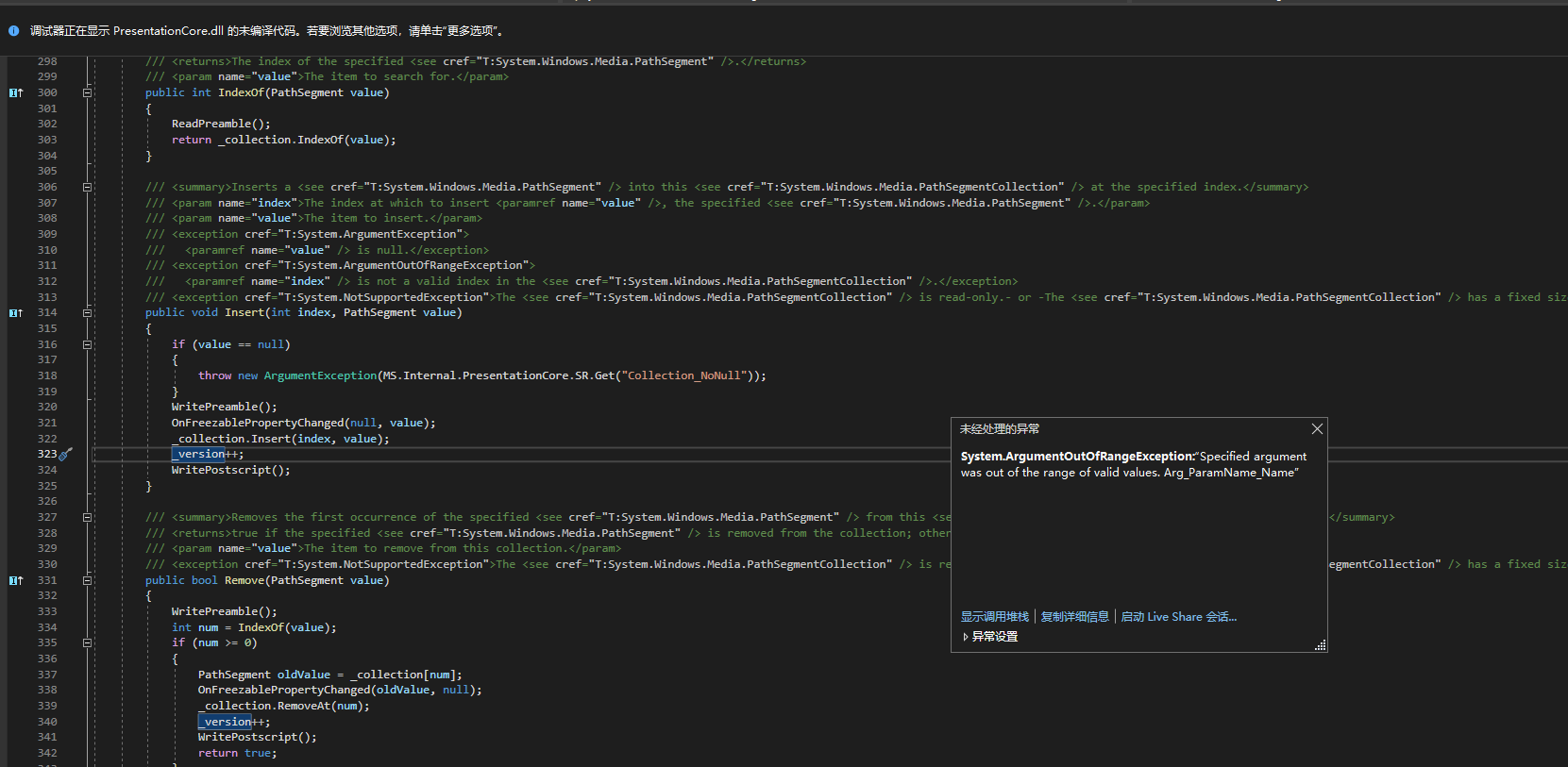Click "Collection_NoNull" string literal on line 318

click(x=683, y=375)
